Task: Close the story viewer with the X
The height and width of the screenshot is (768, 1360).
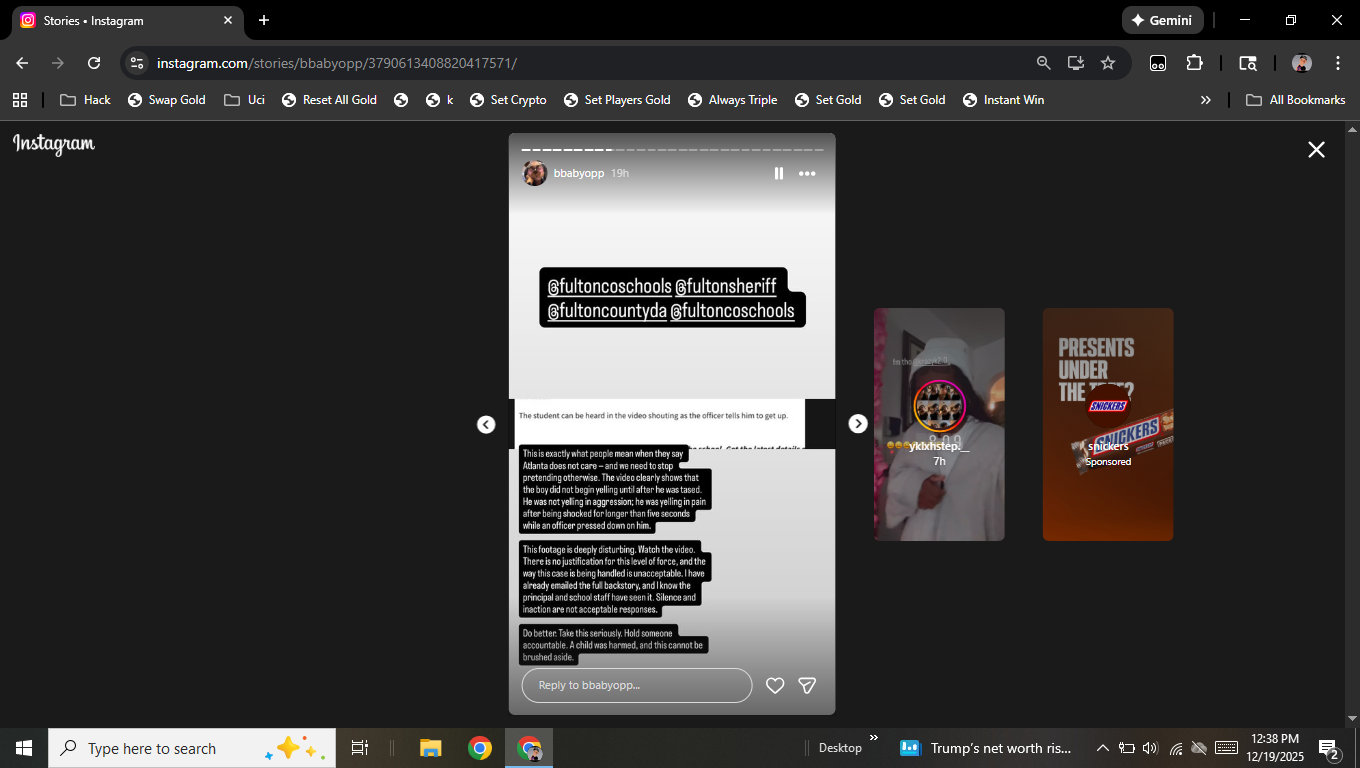Action: tap(1316, 149)
